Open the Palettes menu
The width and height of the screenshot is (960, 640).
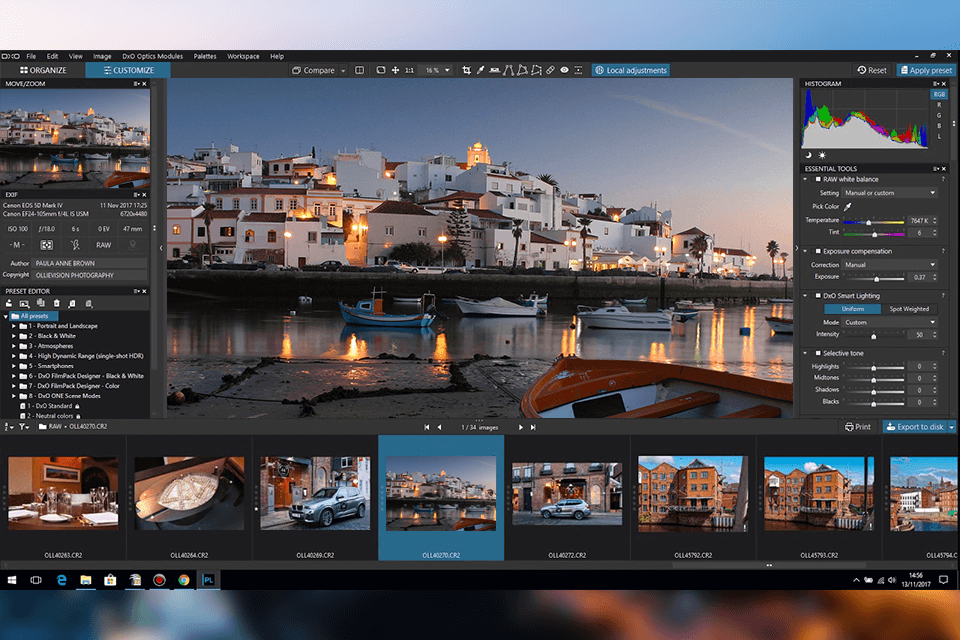205,56
